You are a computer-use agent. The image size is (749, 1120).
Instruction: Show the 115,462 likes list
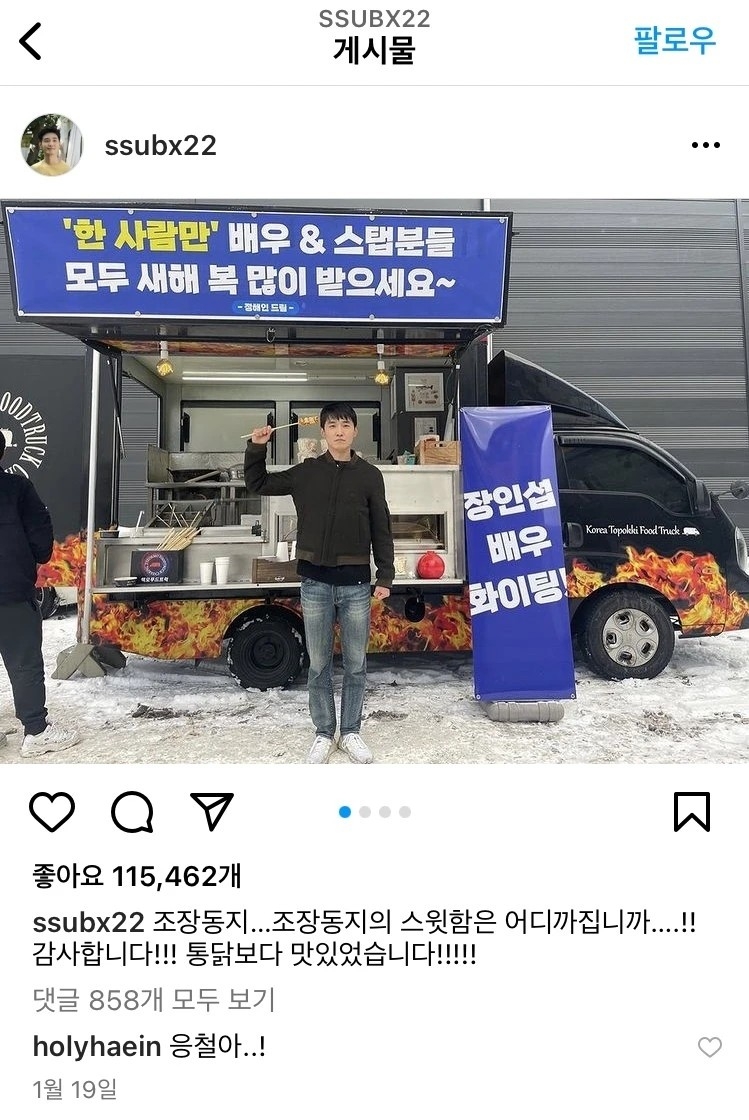(x=137, y=876)
